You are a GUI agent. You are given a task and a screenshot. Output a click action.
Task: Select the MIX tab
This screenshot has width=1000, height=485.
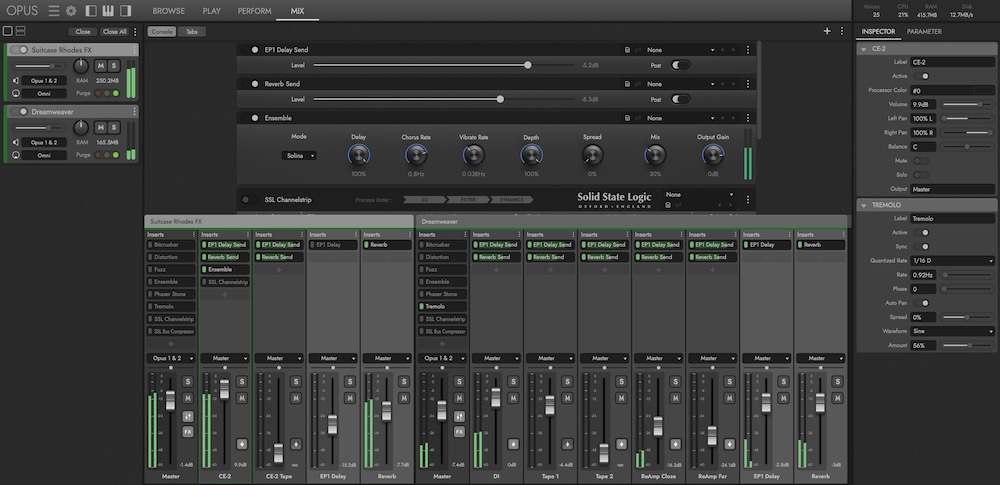(x=297, y=11)
